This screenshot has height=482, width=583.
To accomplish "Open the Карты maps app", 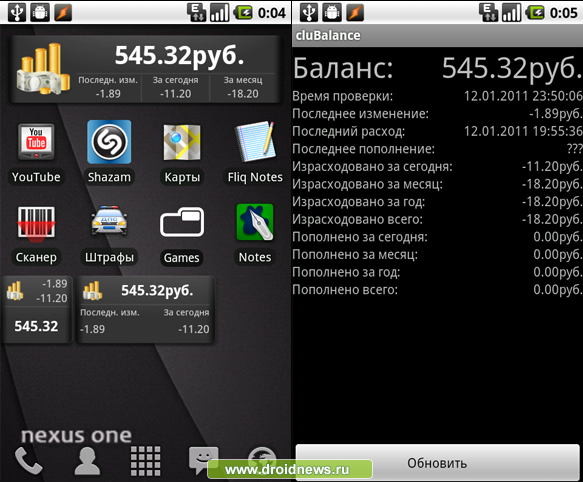I will pyautogui.click(x=182, y=142).
